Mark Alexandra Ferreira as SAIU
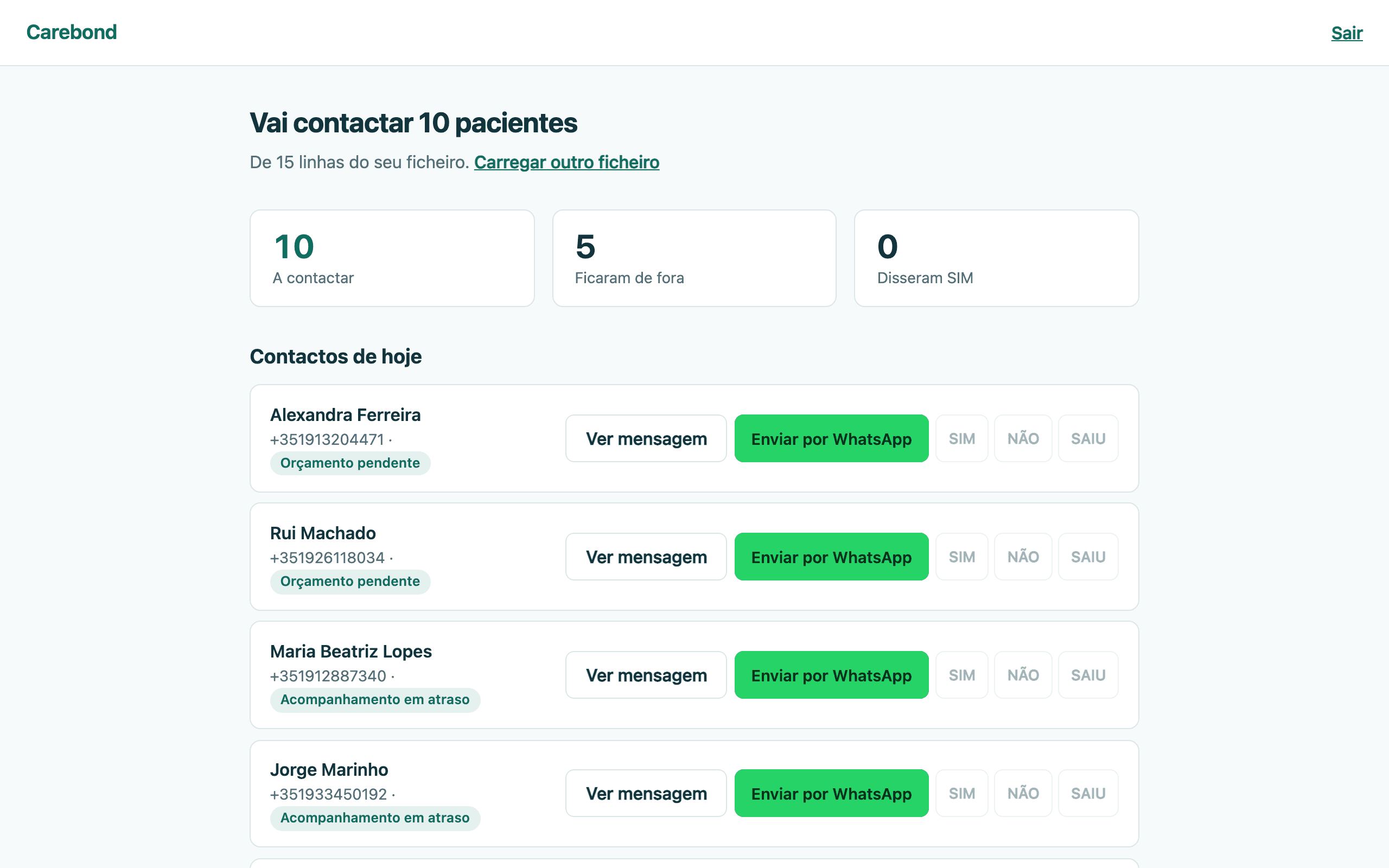The image size is (1389, 868). [1088, 438]
